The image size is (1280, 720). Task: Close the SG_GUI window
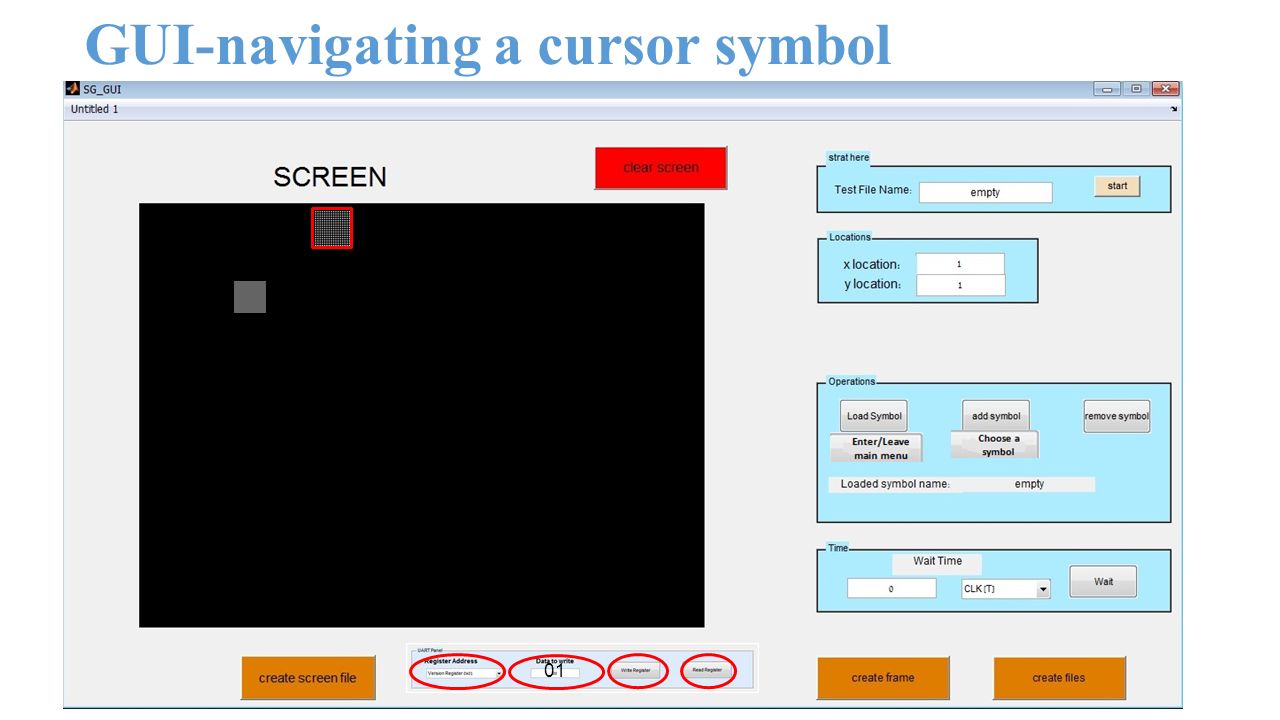click(x=1165, y=89)
